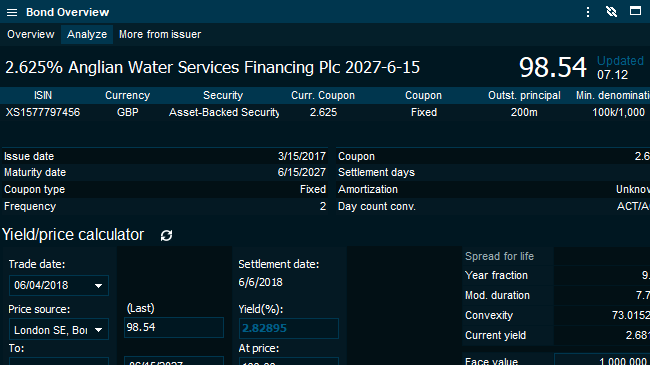650x365 pixels.
Task: Expand the Price source dropdown arrow
Action: click(98, 330)
